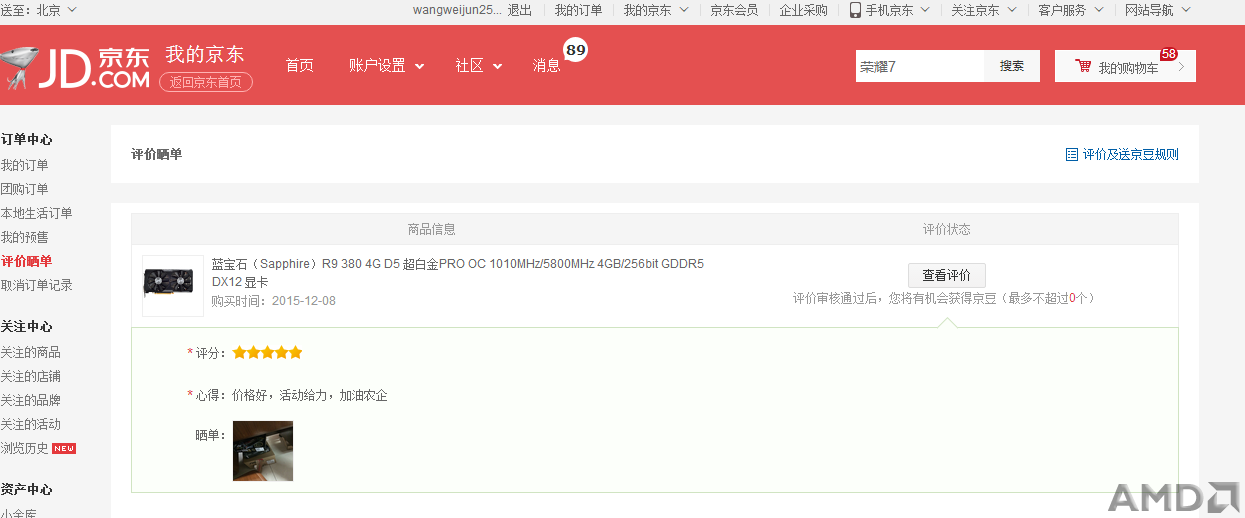Open the 消息 menu item
This screenshot has width=1245, height=518.
(547, 65)
